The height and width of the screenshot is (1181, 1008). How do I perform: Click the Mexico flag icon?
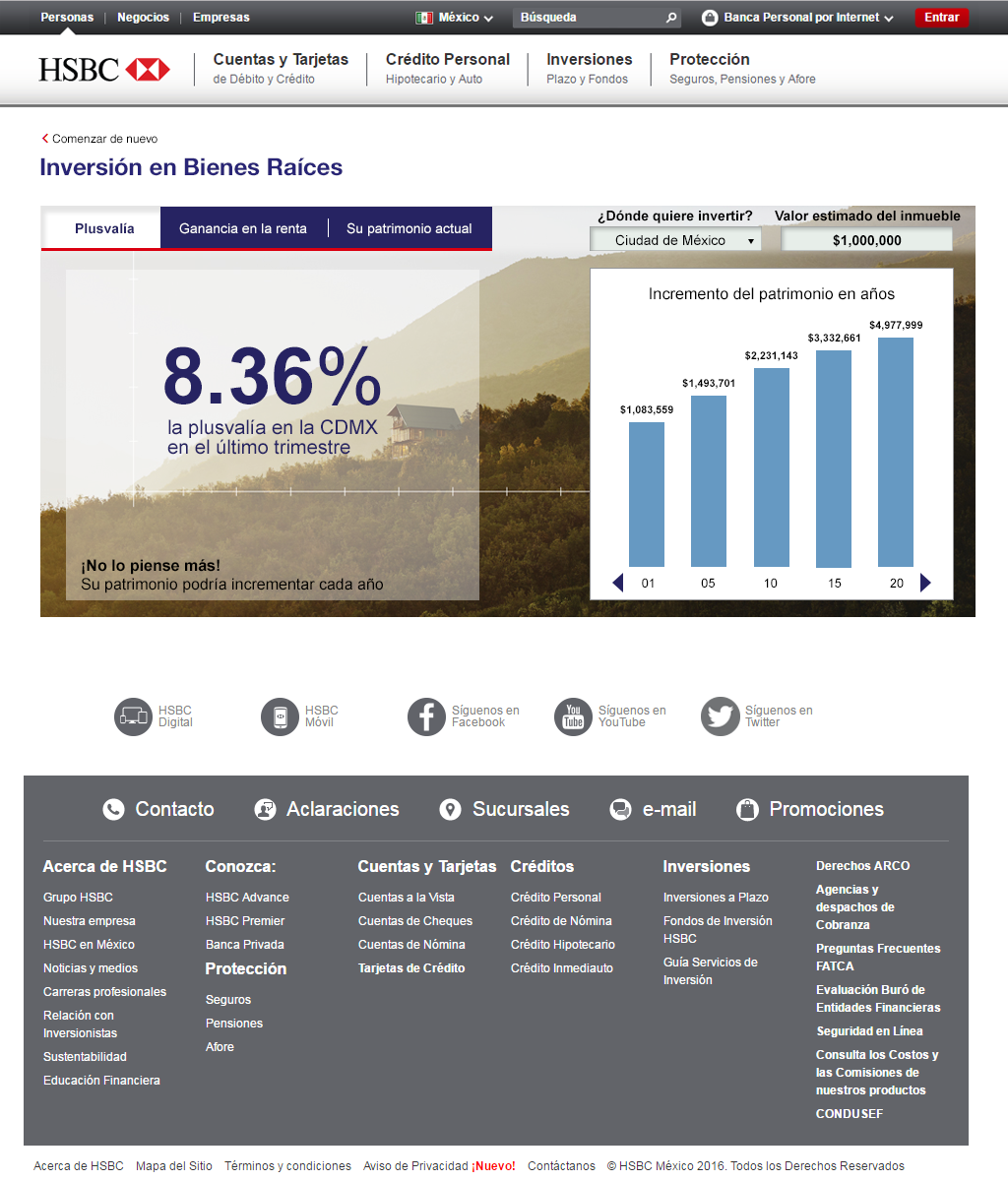(424, 18)
